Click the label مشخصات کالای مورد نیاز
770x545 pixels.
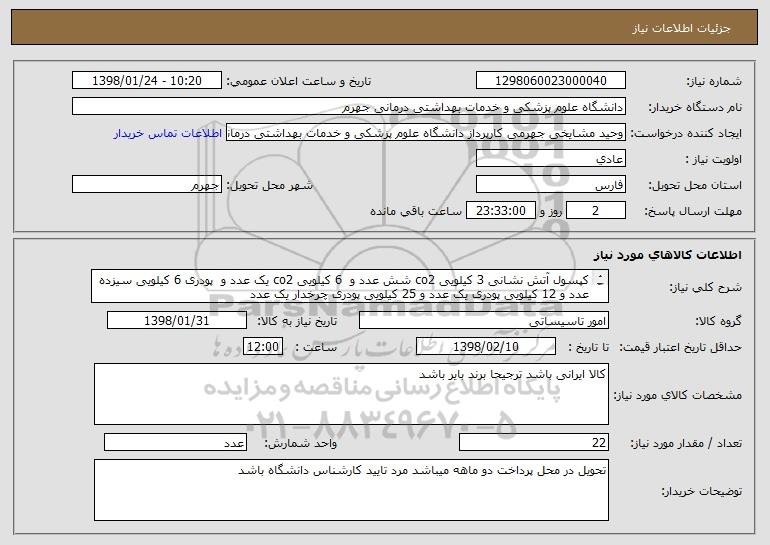678,395
